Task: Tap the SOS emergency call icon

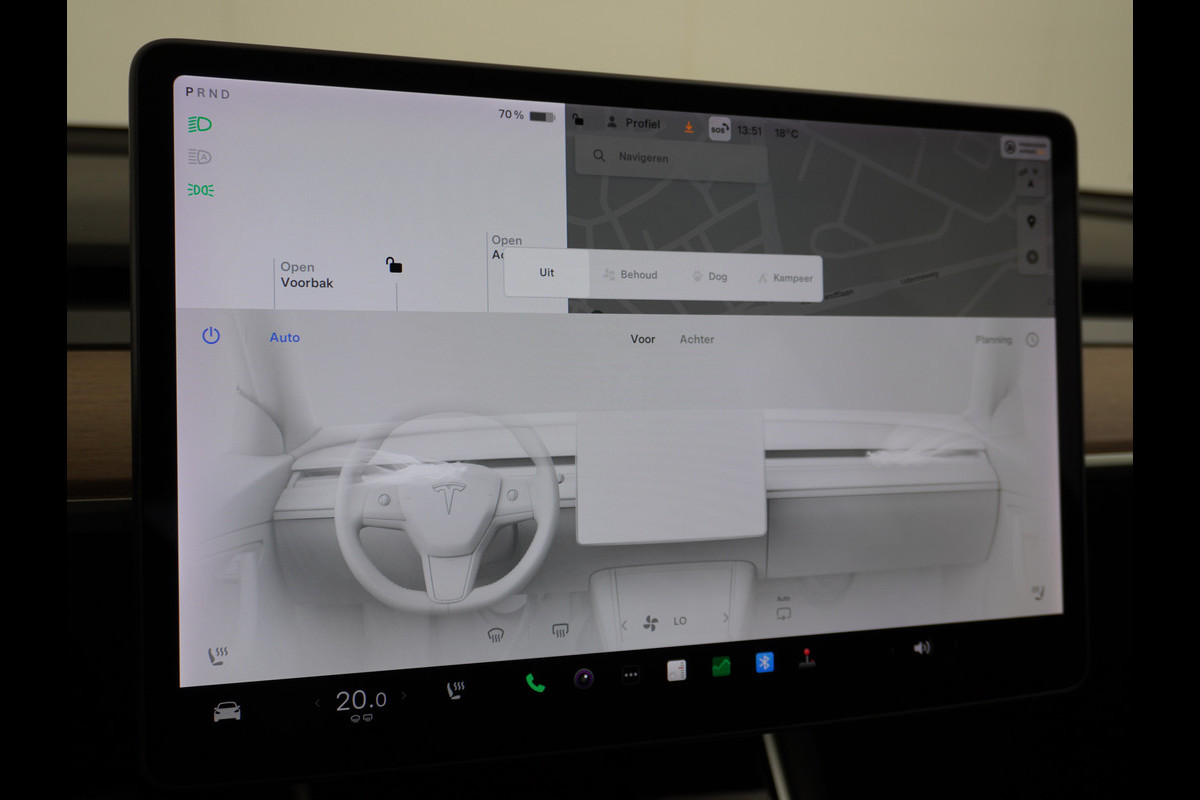Action: (x=719, y=129)
